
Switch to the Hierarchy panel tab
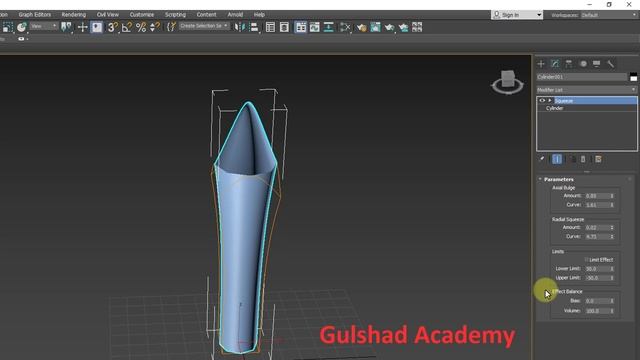[569, 64]
